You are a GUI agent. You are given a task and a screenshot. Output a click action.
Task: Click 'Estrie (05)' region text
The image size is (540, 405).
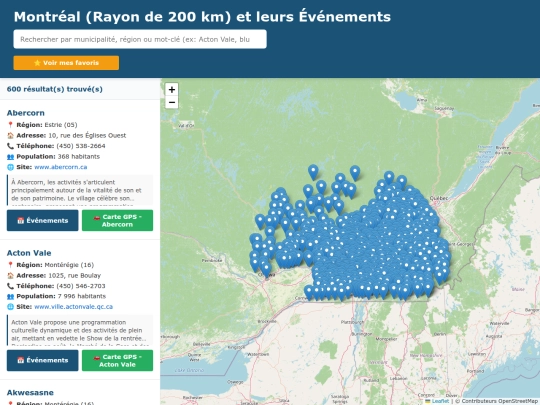click(x=61, y=125)
